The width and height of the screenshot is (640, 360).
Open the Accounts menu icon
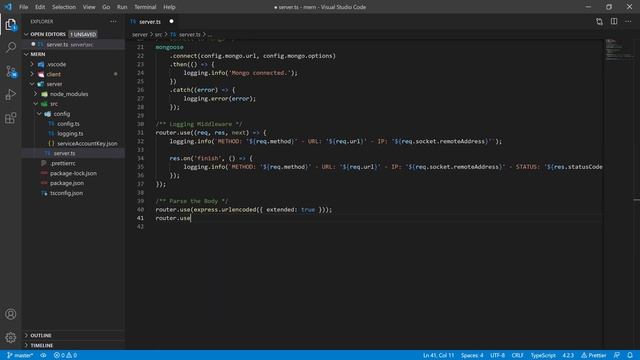(x=11, y=314)
